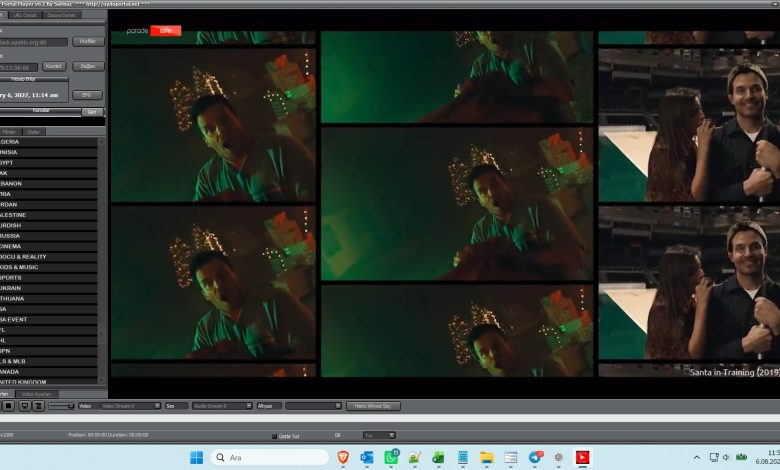Click the Ara search box in taskbar

[270, 457]
